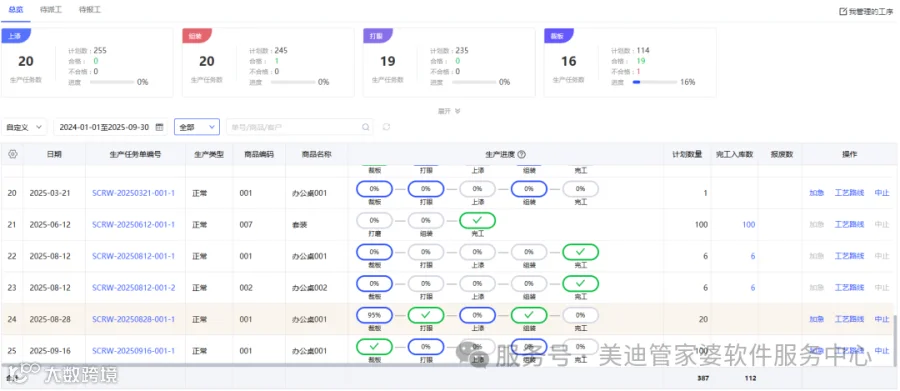Viewport: 900px width, 391px height.
Task: Click the green 组装 checkmark in row 24
Action: coord(529,315)
